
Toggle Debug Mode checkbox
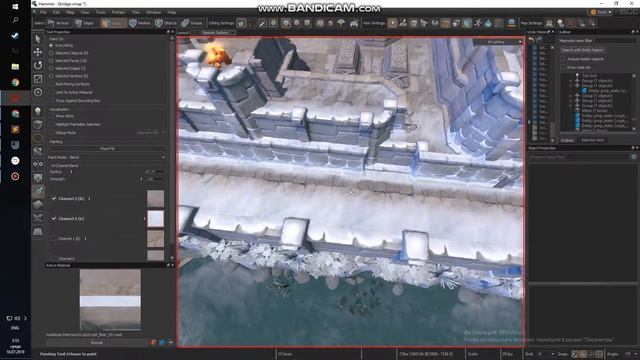pyautogui.click(x=51, y=133)
